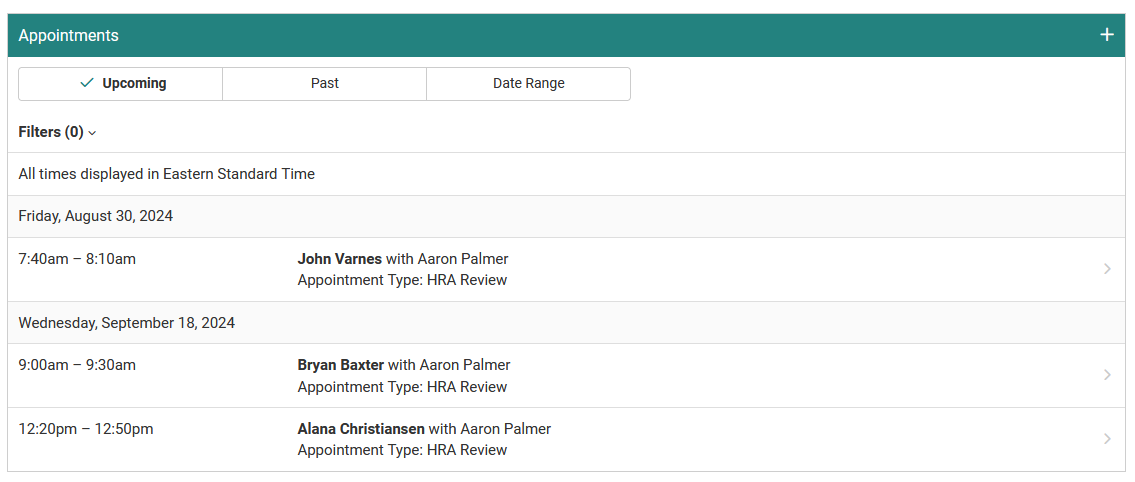Click the 7:40am – 8:10am time slot

pyautogui.click(x=77, y=259)
